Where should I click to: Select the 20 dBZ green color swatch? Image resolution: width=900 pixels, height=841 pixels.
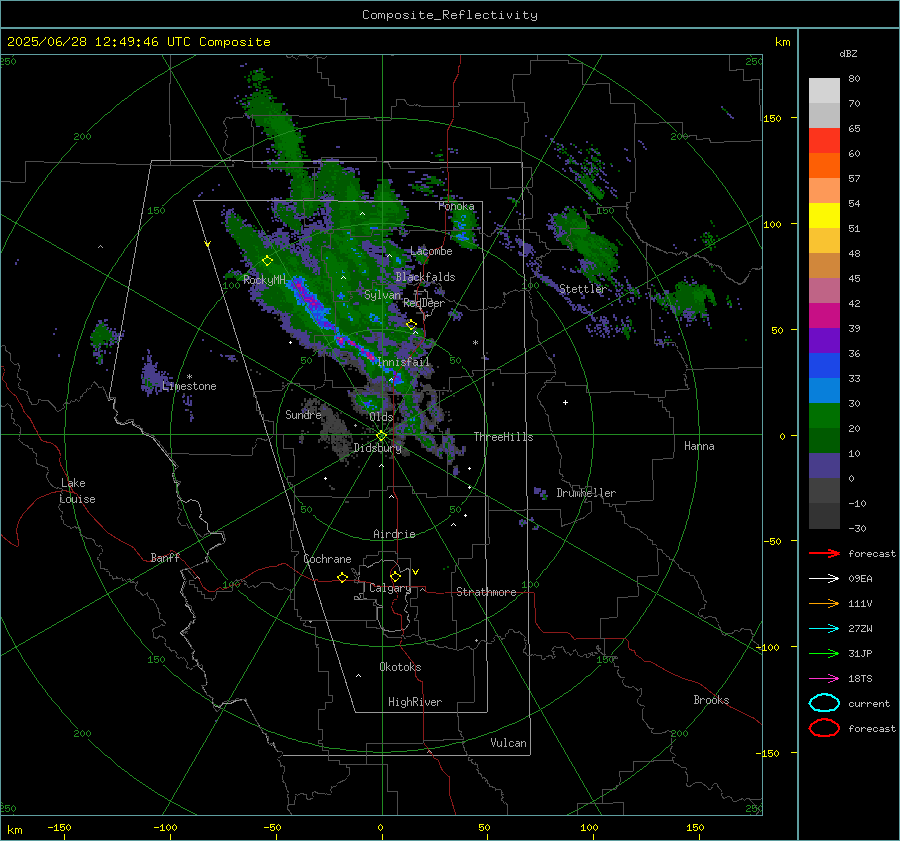824,415
